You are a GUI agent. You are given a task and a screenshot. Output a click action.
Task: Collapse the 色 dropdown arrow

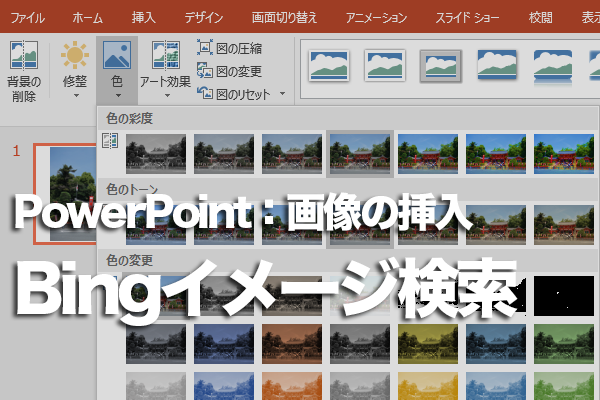pyautogui.click(x=118, y=95)
